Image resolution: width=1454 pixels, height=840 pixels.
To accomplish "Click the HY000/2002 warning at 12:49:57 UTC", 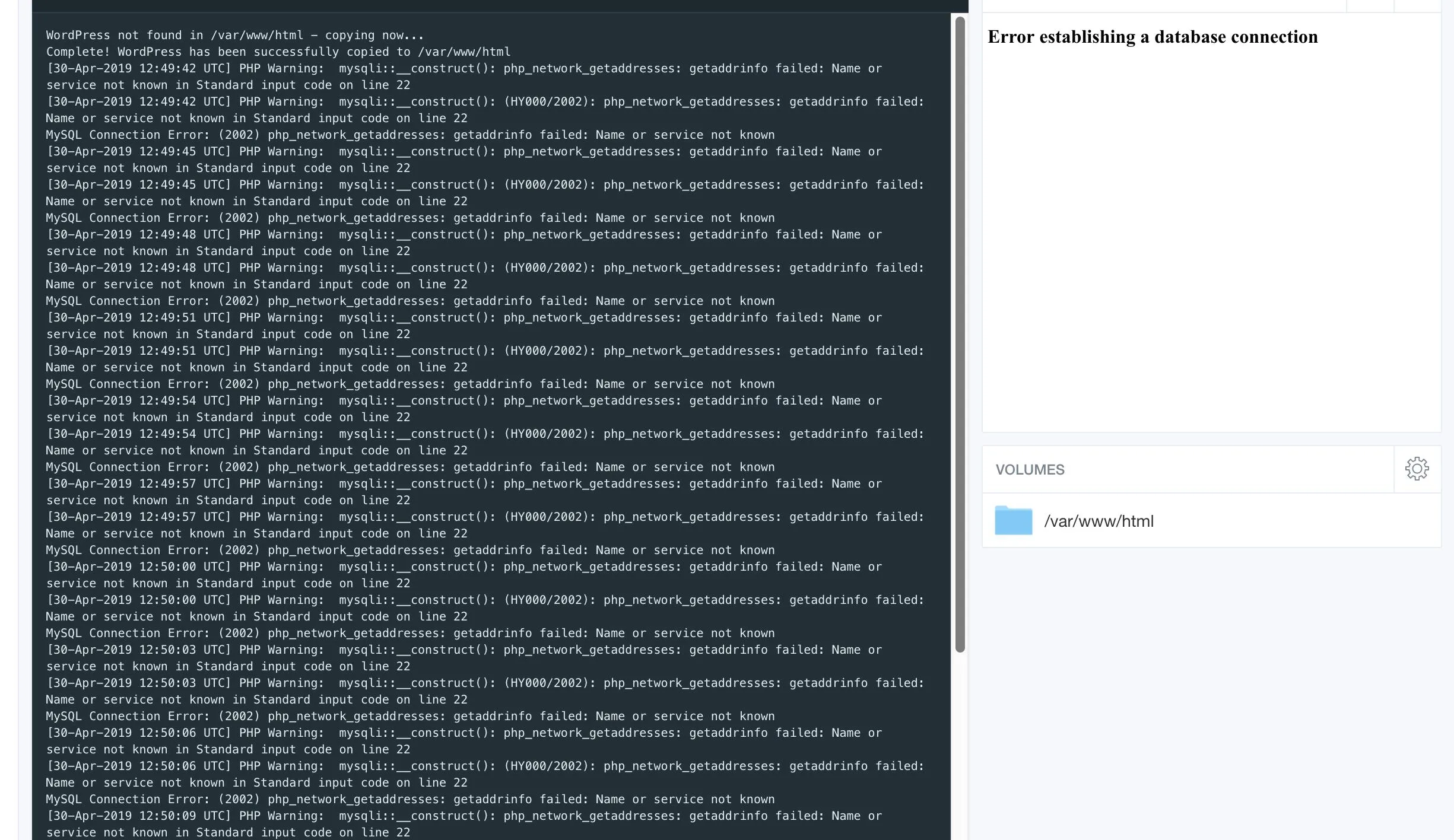I will click(x=484, y=517).
